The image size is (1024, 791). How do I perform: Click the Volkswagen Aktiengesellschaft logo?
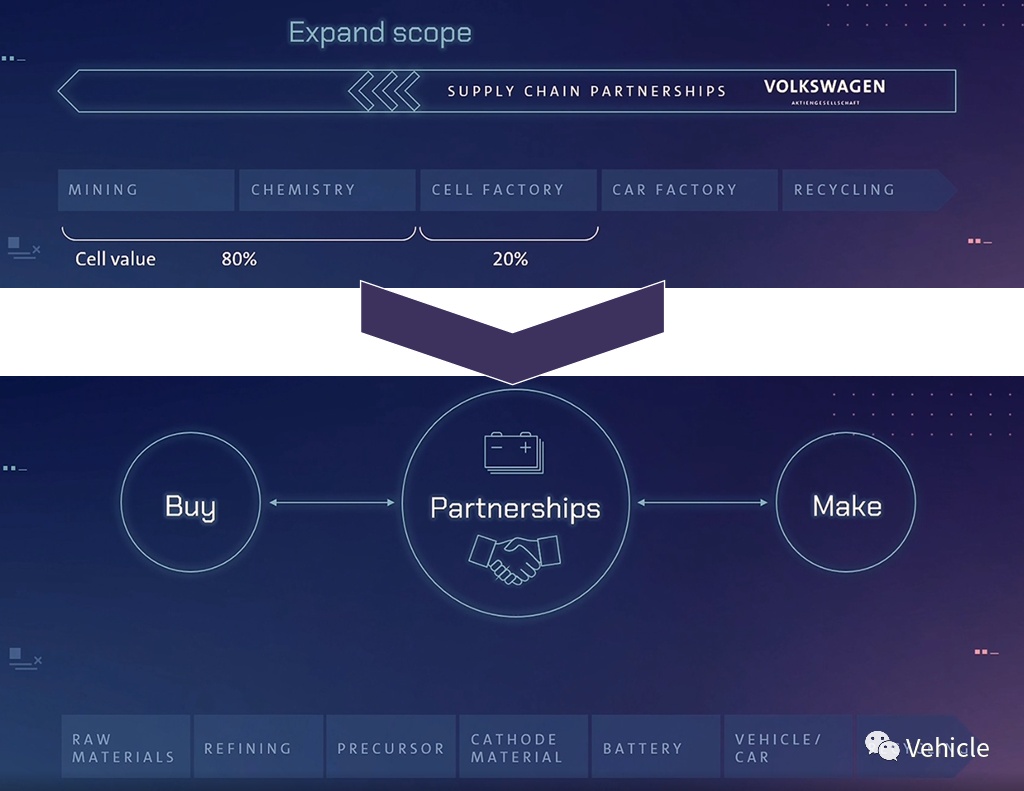point(824,91)
